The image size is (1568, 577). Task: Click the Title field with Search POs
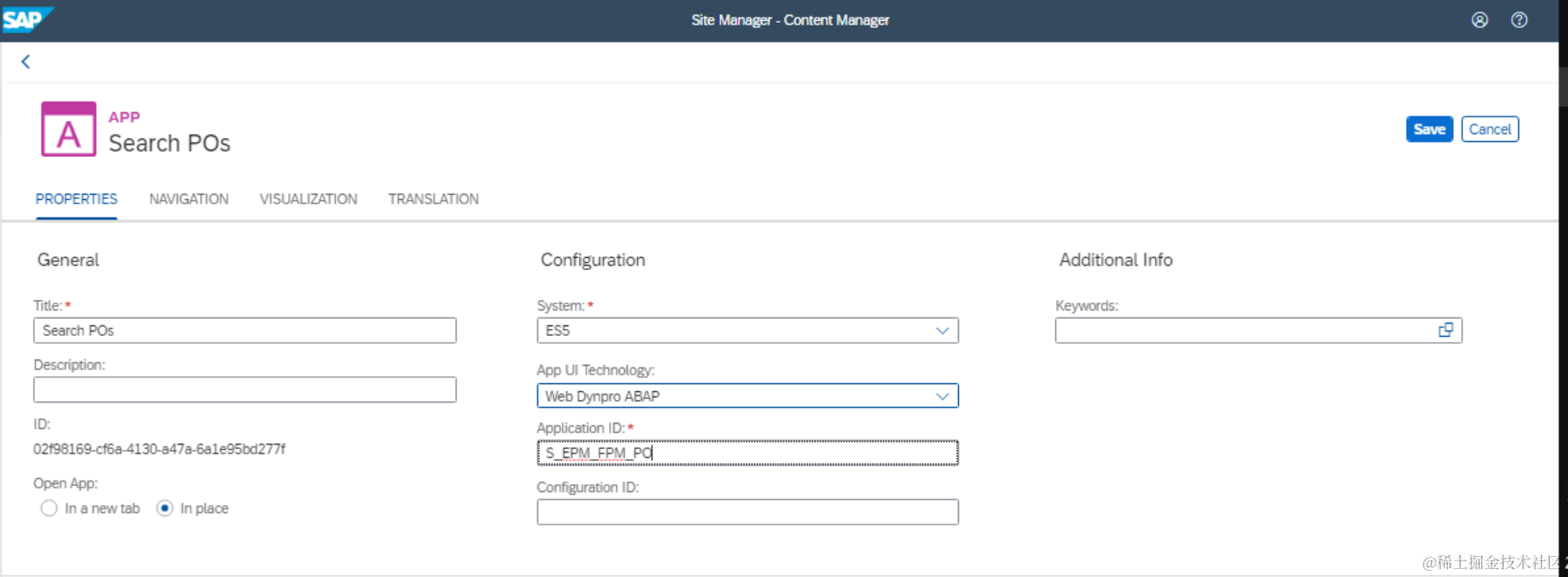click(245, 331)
